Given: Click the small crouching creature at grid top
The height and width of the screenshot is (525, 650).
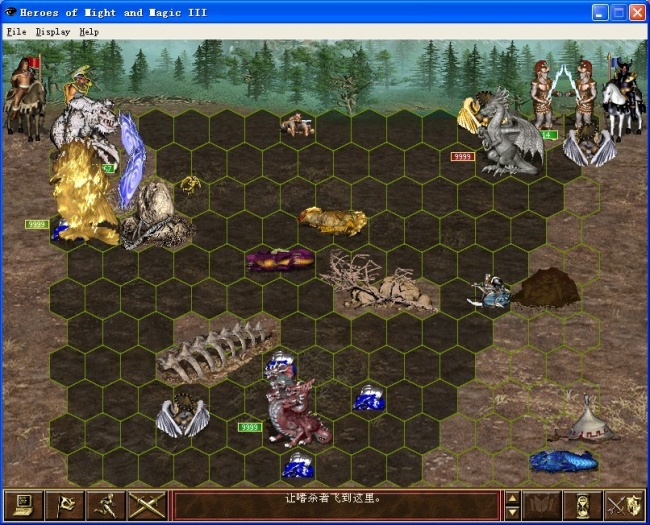Looking at the screenshot, I should (297, 124).
